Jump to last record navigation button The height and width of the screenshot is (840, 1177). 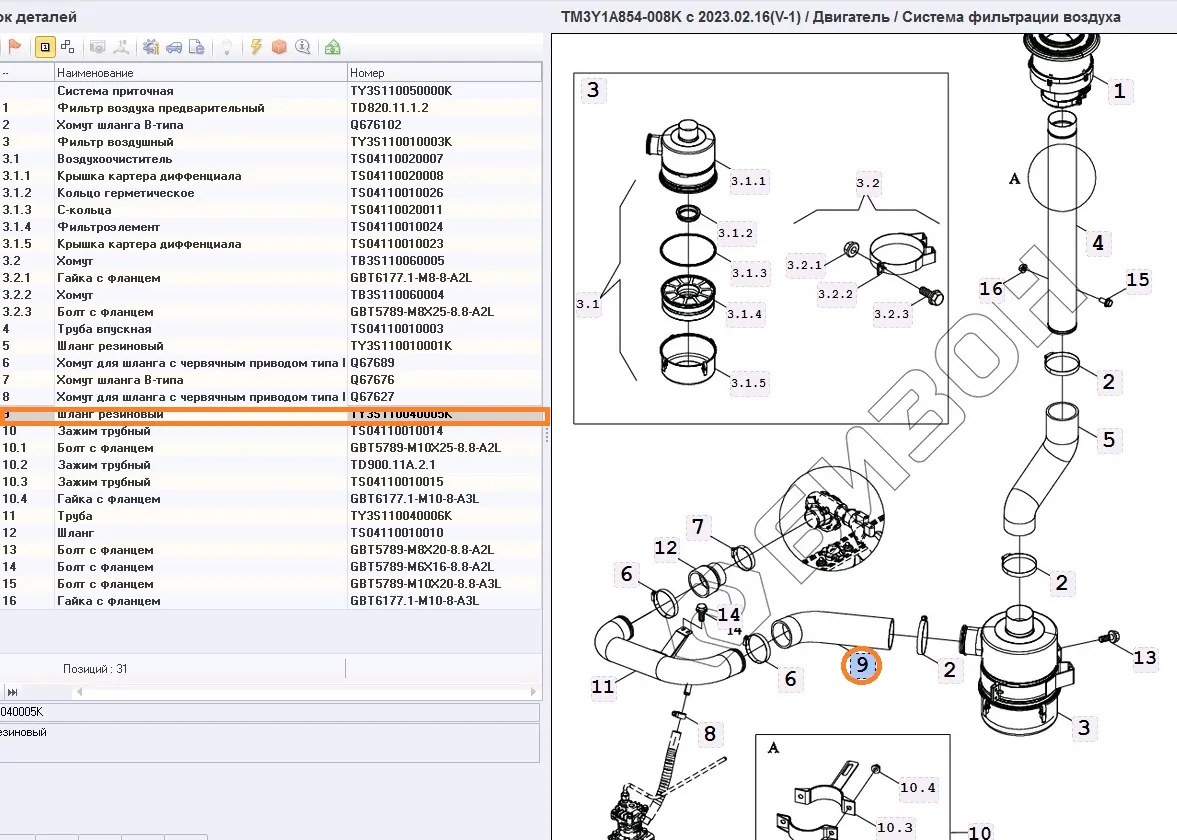pos(13,692)
